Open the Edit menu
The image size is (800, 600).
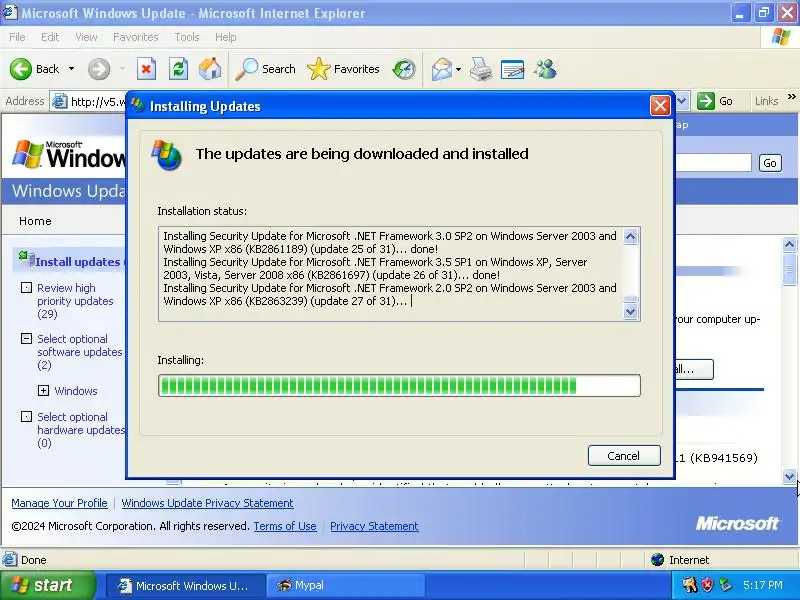coord(50,37)
